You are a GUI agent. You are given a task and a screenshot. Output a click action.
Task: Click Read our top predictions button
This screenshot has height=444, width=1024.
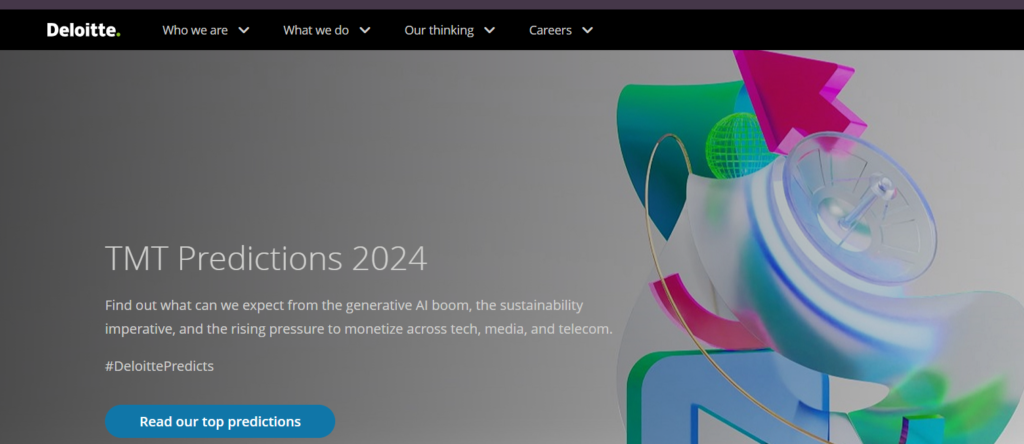tap(220, 421)
